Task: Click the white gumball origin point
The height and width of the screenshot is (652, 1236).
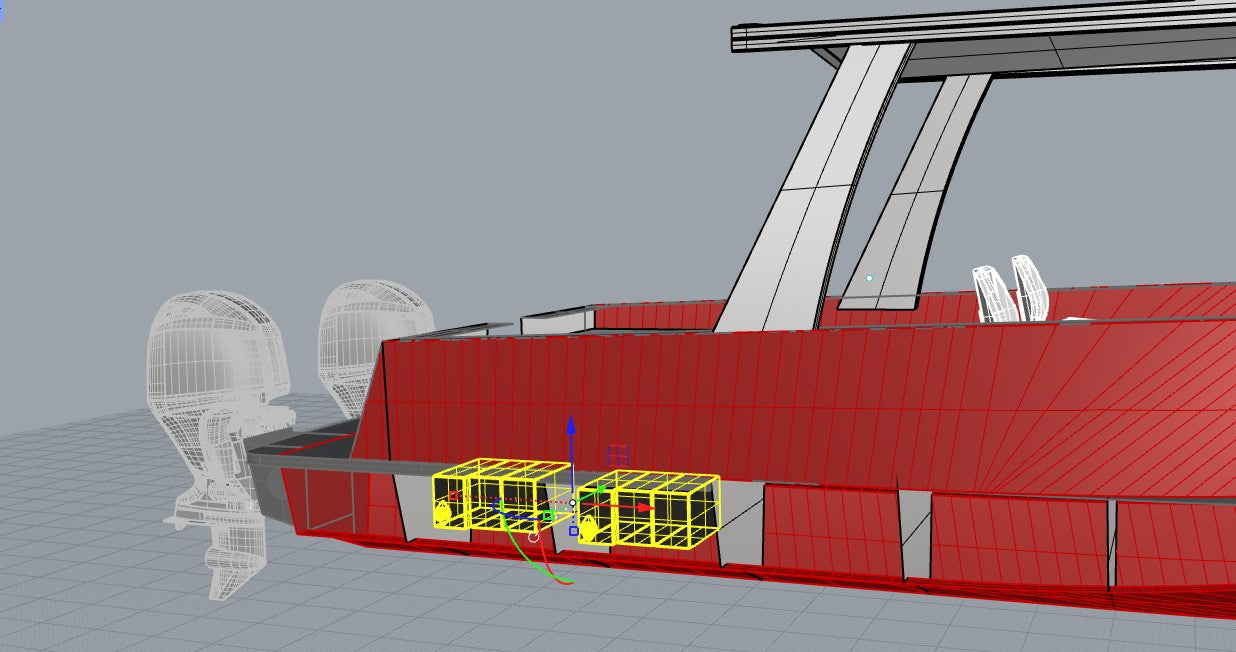Action: (x=572, y=503)
